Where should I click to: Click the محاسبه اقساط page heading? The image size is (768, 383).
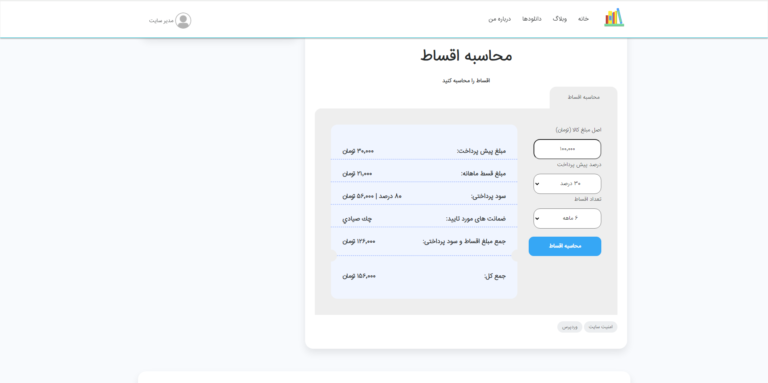466,56
